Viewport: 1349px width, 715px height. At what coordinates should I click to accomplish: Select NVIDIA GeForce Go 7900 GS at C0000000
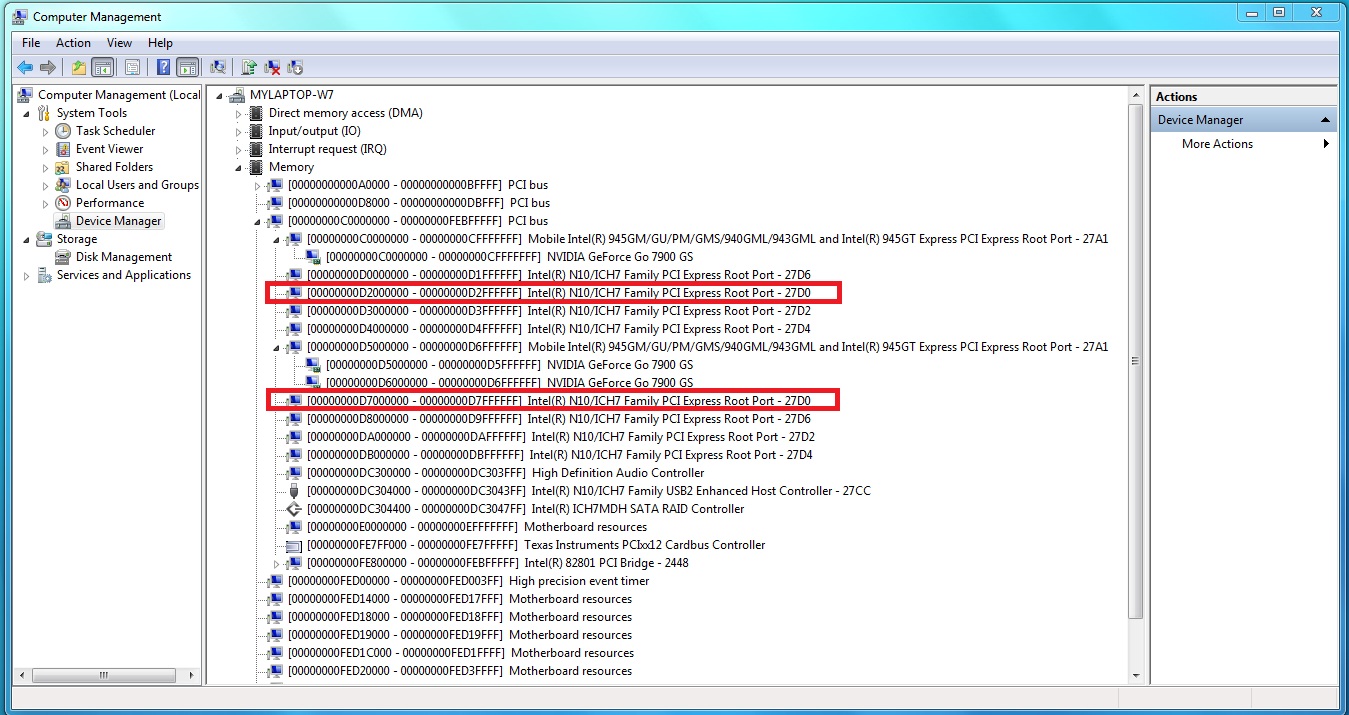coord(509,257)
